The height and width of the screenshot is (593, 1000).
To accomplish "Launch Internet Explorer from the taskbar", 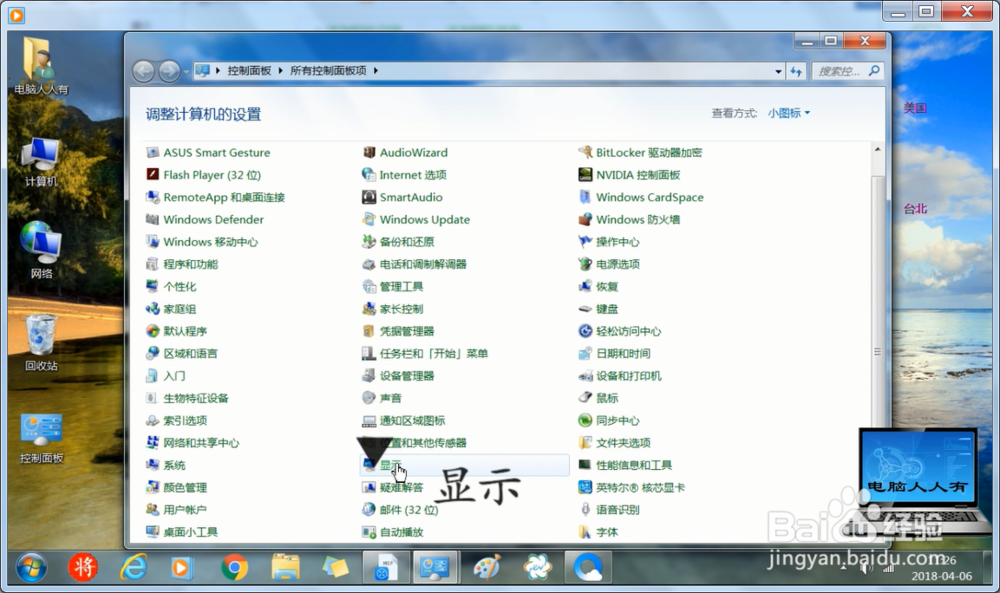I will tap(133, 567).
